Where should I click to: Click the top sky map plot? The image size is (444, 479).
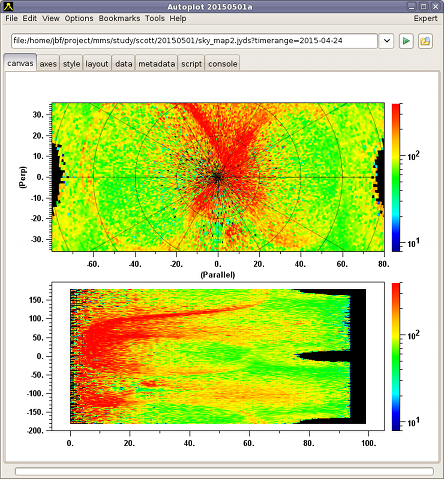coord(218,177)
